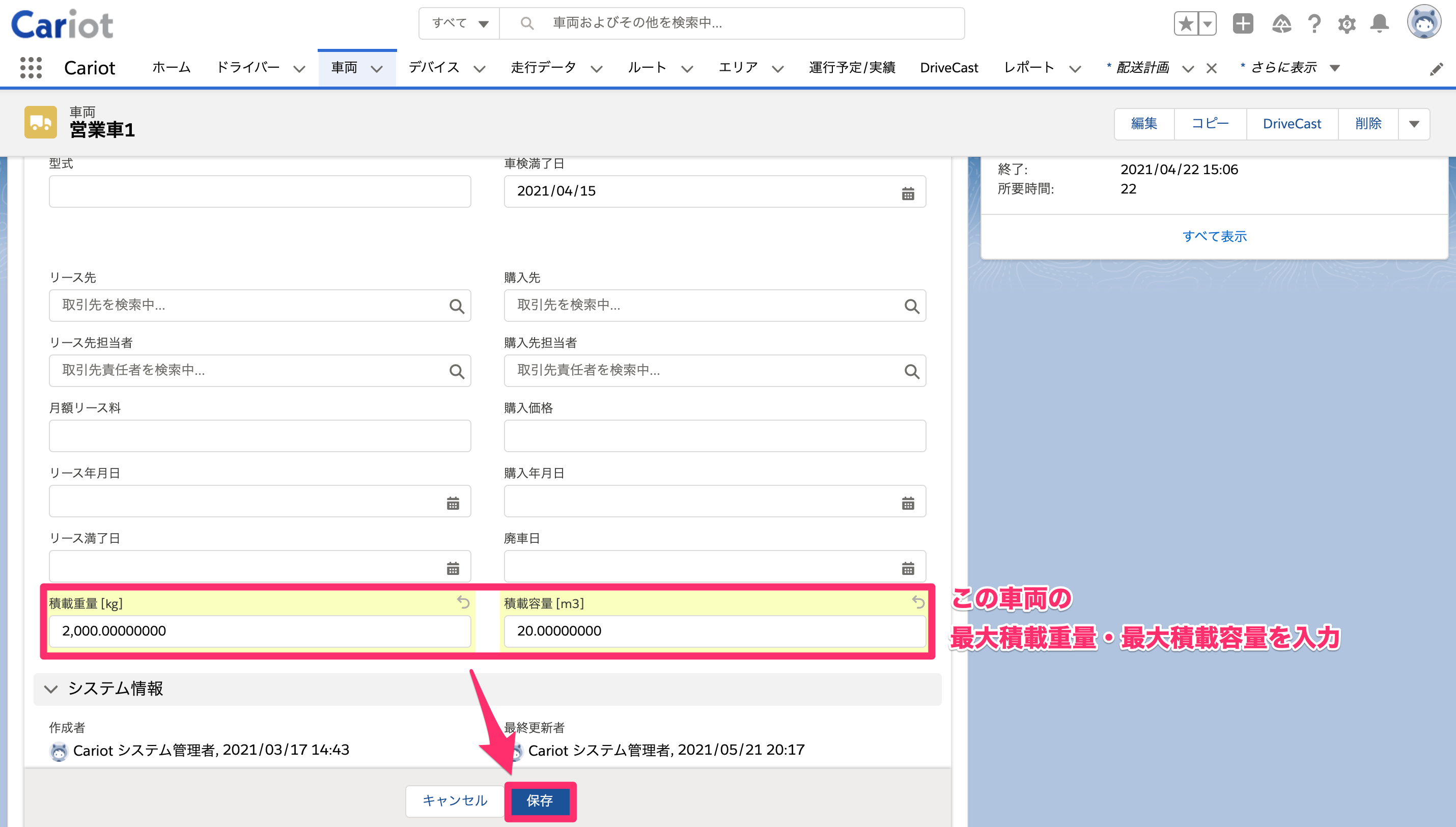Open the Help question mark icon
This screenshot has height=827, width=1456.
click(x=1314, y=23)
